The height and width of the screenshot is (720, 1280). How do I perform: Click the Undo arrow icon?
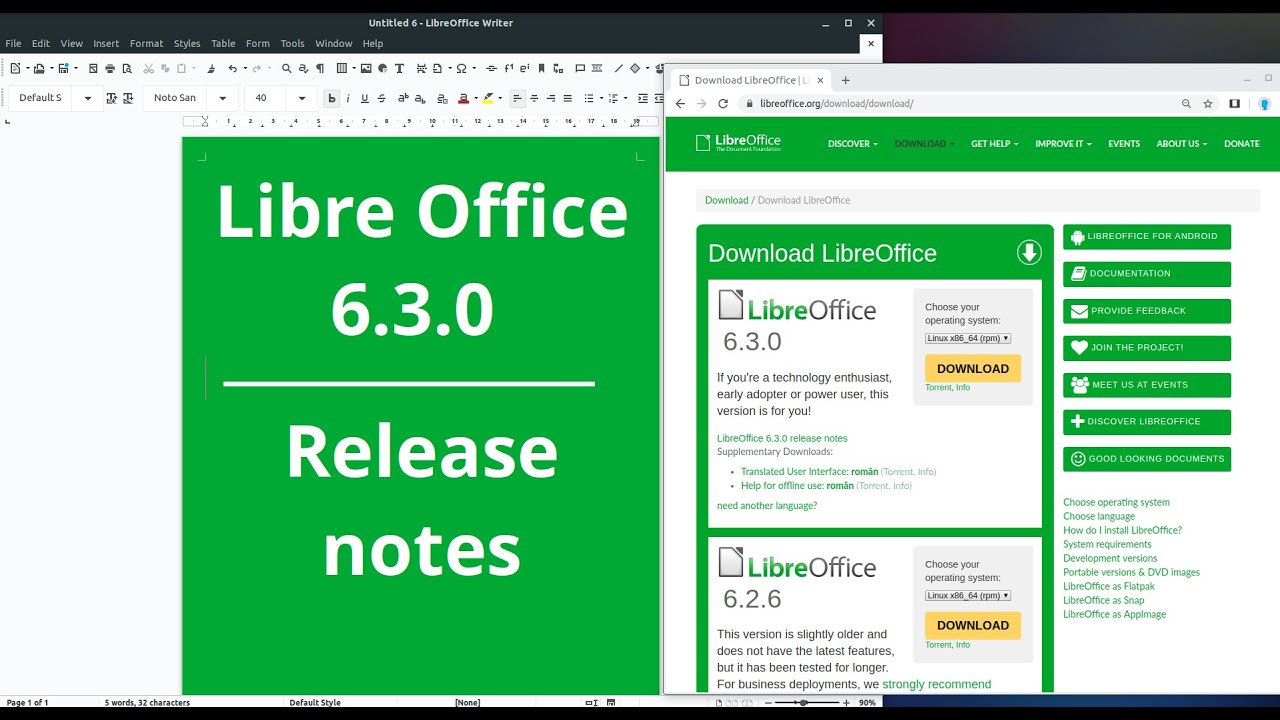pos(233,69)
